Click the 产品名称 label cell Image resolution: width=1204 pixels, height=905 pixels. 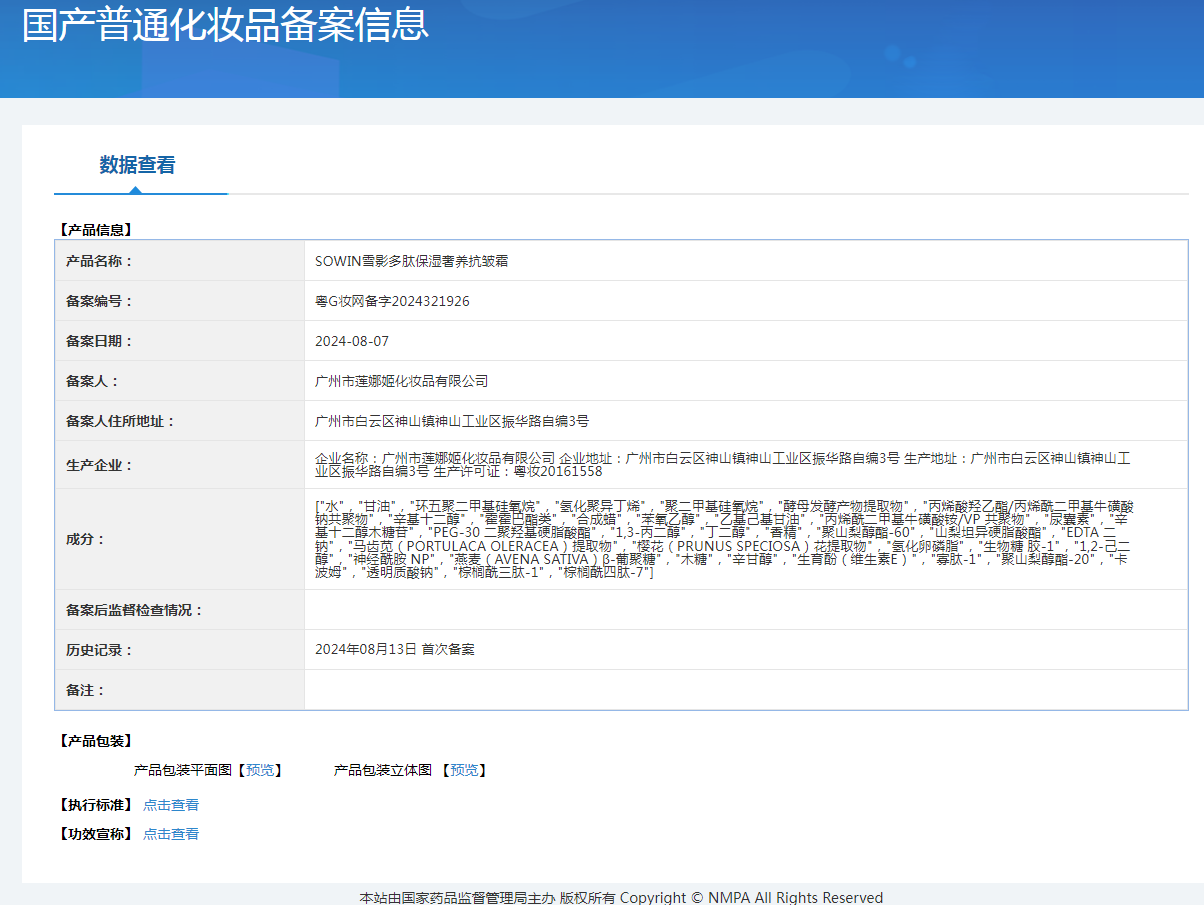(180, 261)
